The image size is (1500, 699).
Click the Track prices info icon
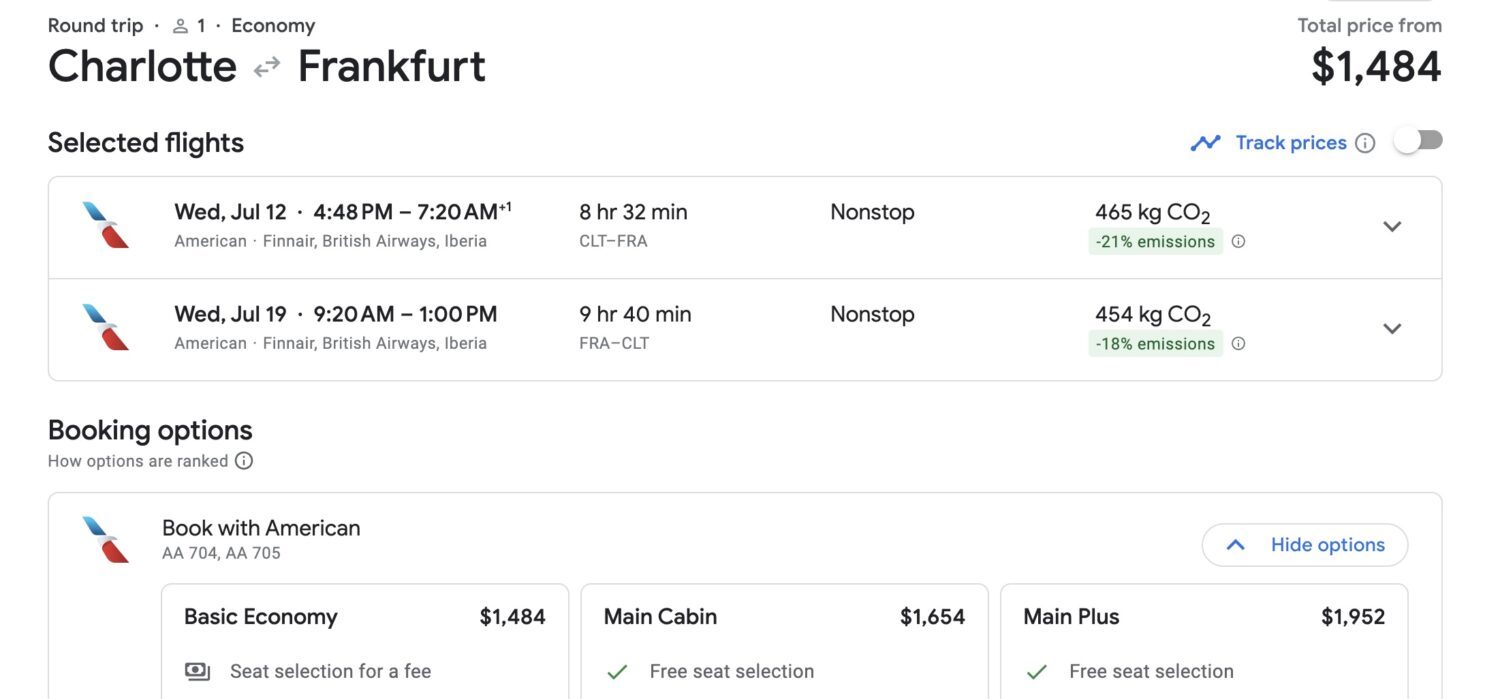click(x=1365, y=143)
